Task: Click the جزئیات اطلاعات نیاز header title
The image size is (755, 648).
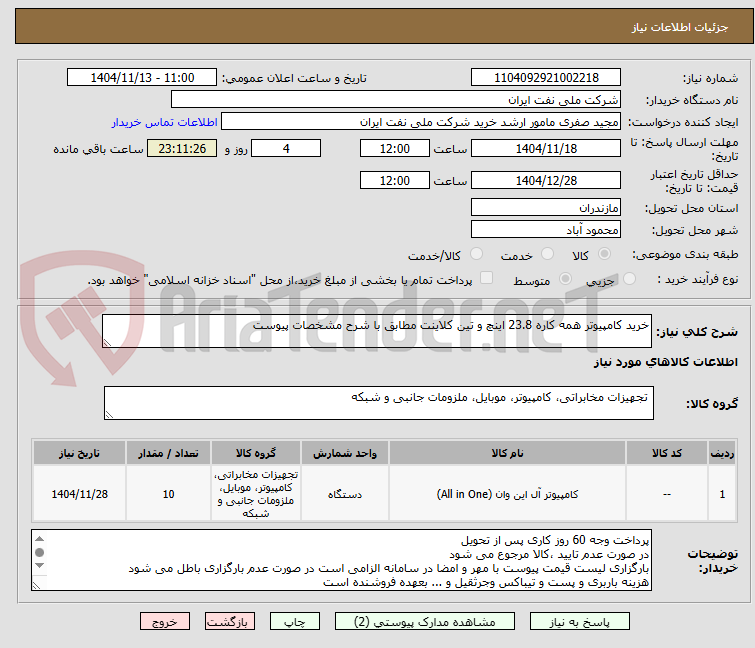Action: pyautogui.click(x=679, y=27)
